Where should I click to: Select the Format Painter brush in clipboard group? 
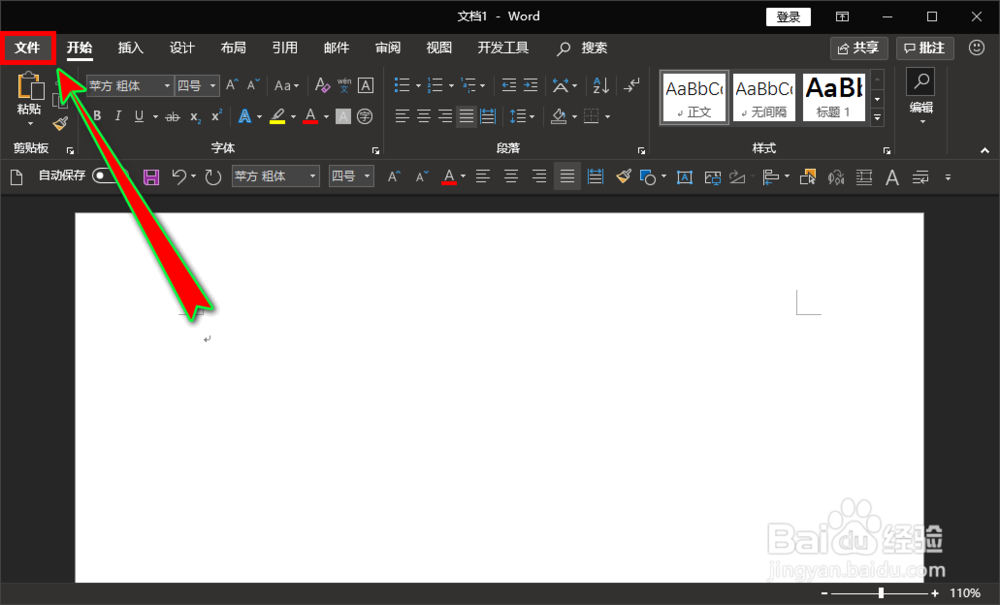[x=61, y=124]
